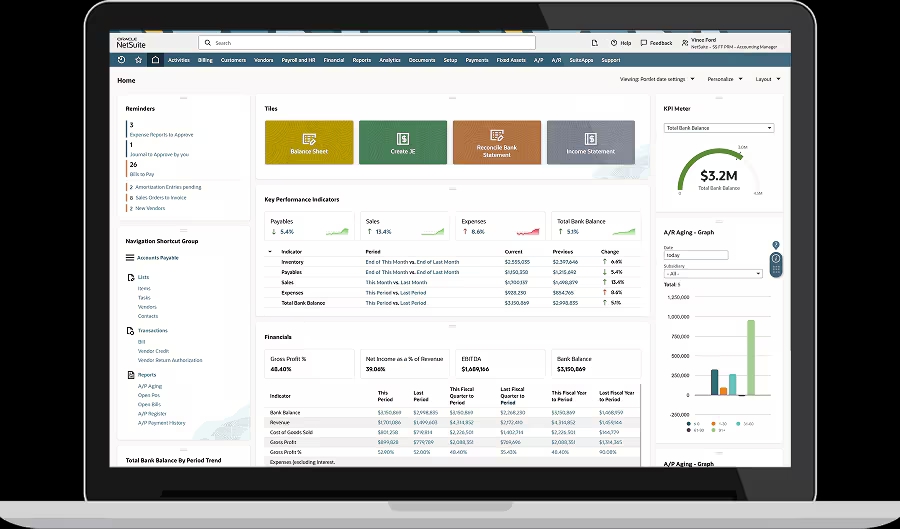Open the A/P Aging report link
Screen dimensions: 900x529
click(x=150, y=385)
